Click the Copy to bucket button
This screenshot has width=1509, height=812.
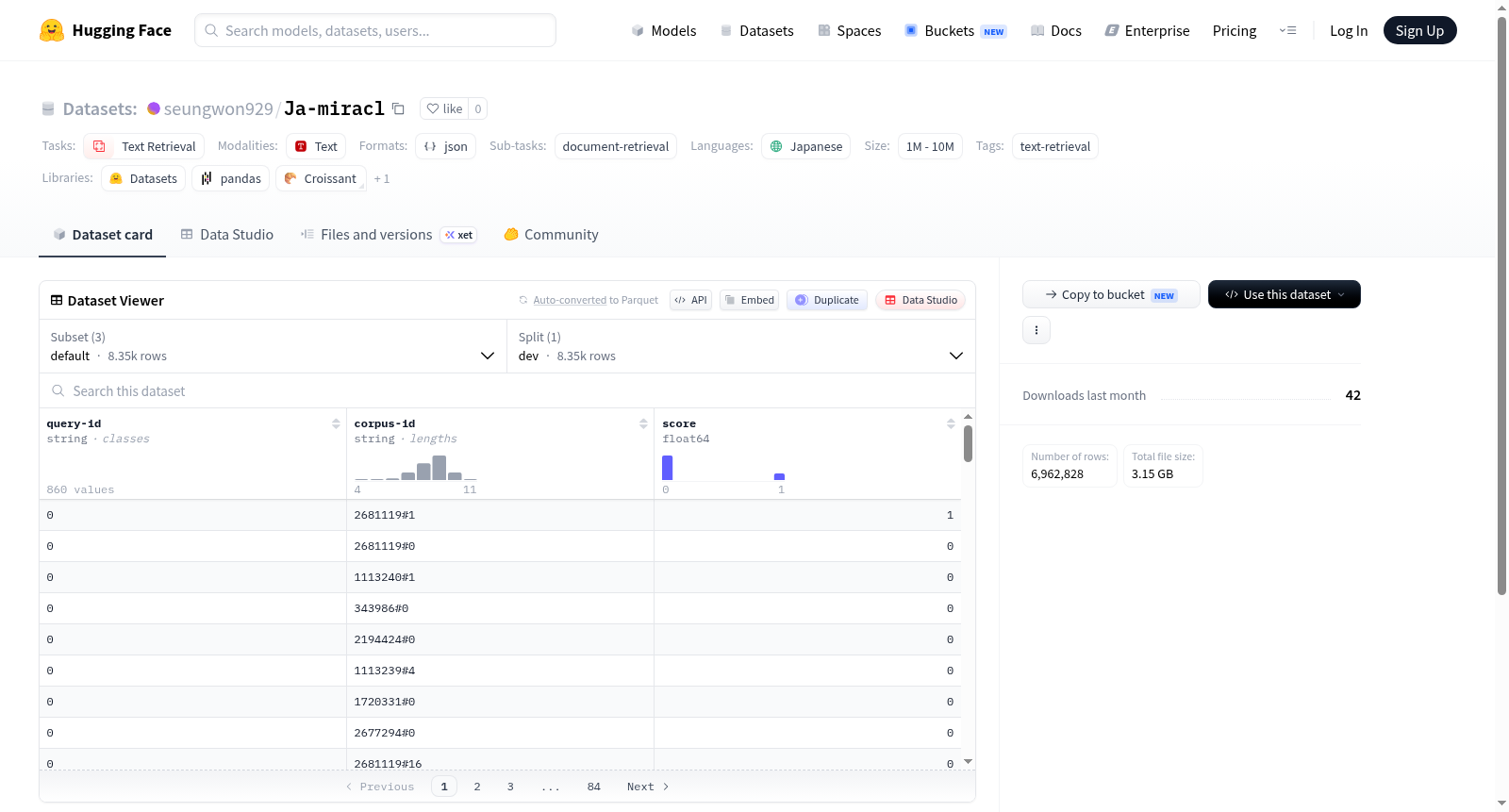click(1111, 294)
